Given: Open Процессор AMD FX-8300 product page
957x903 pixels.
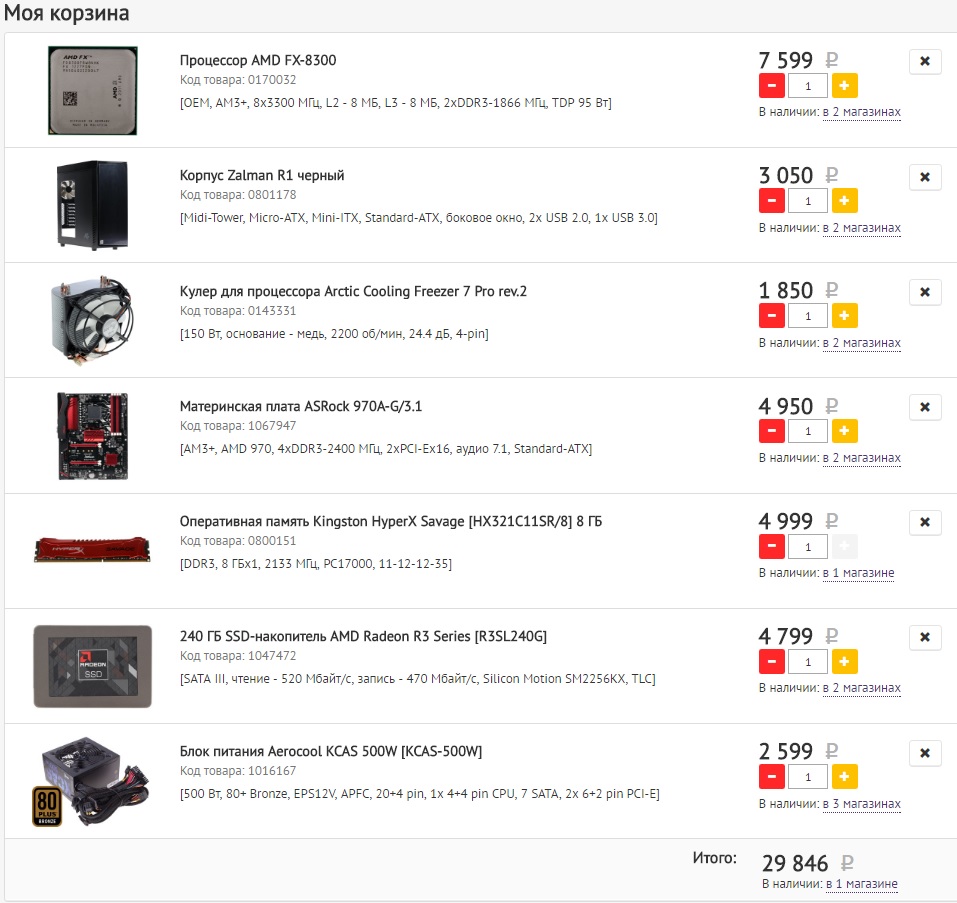Looking at the screenshot, I should tap(258, 60).
